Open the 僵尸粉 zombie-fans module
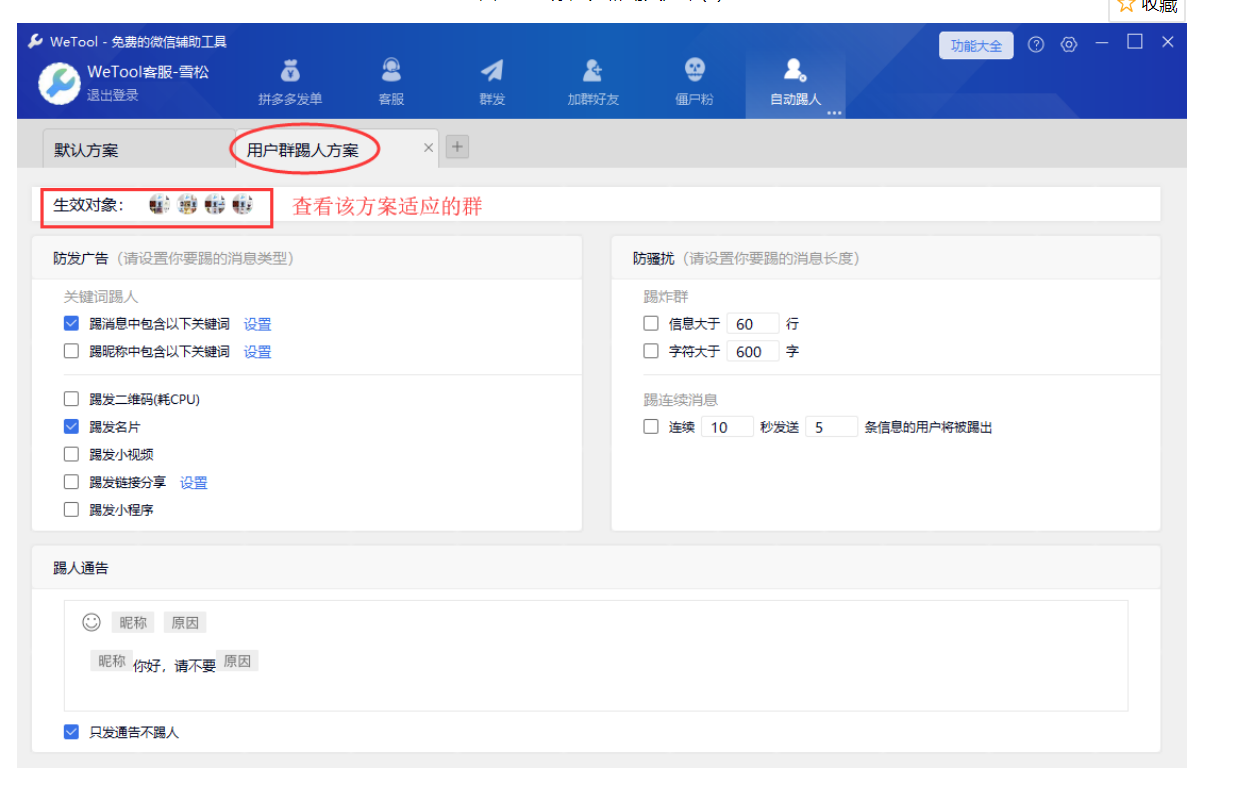 694,82
